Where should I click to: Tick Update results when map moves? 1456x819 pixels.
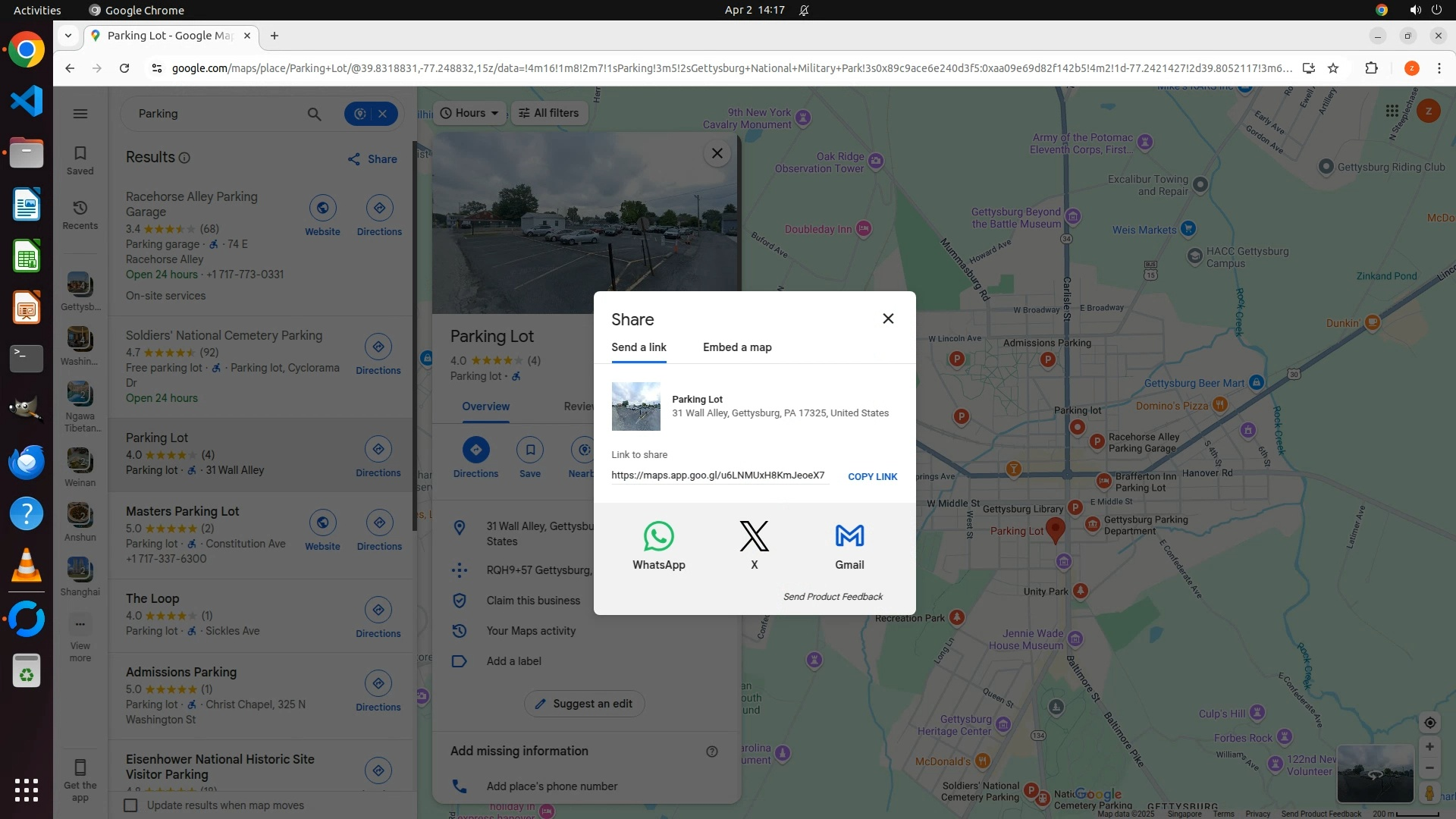131,805
